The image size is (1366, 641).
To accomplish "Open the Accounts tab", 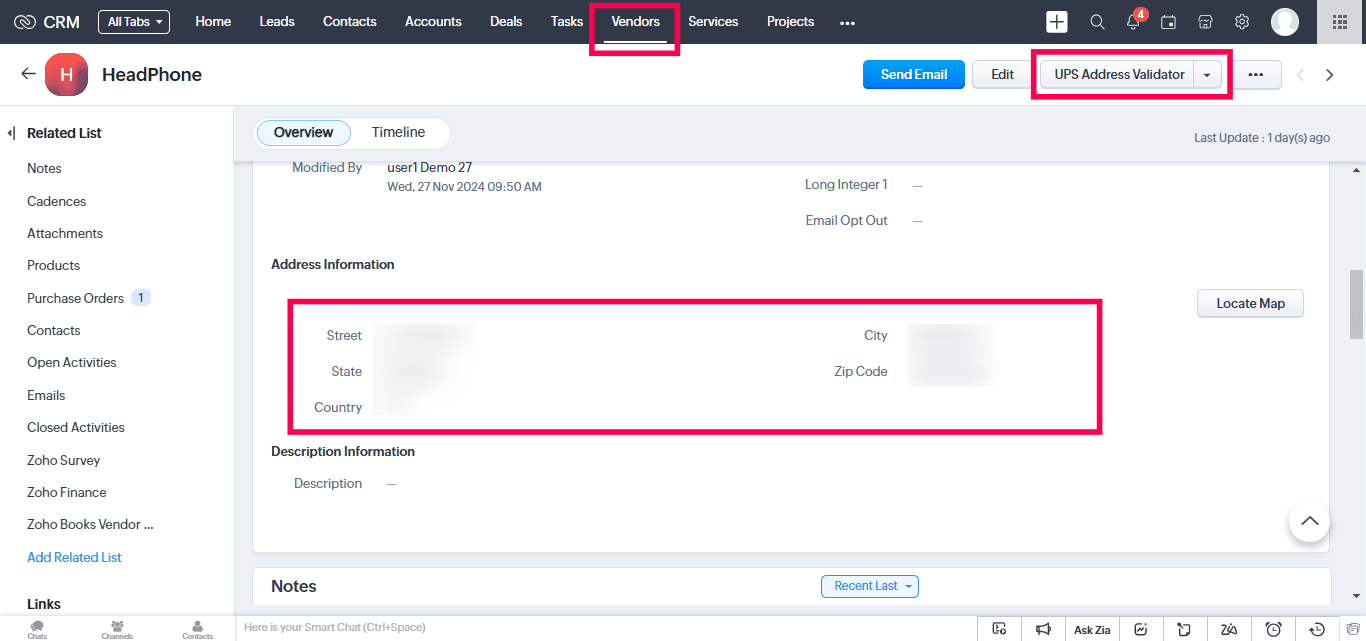I will 433,21.
